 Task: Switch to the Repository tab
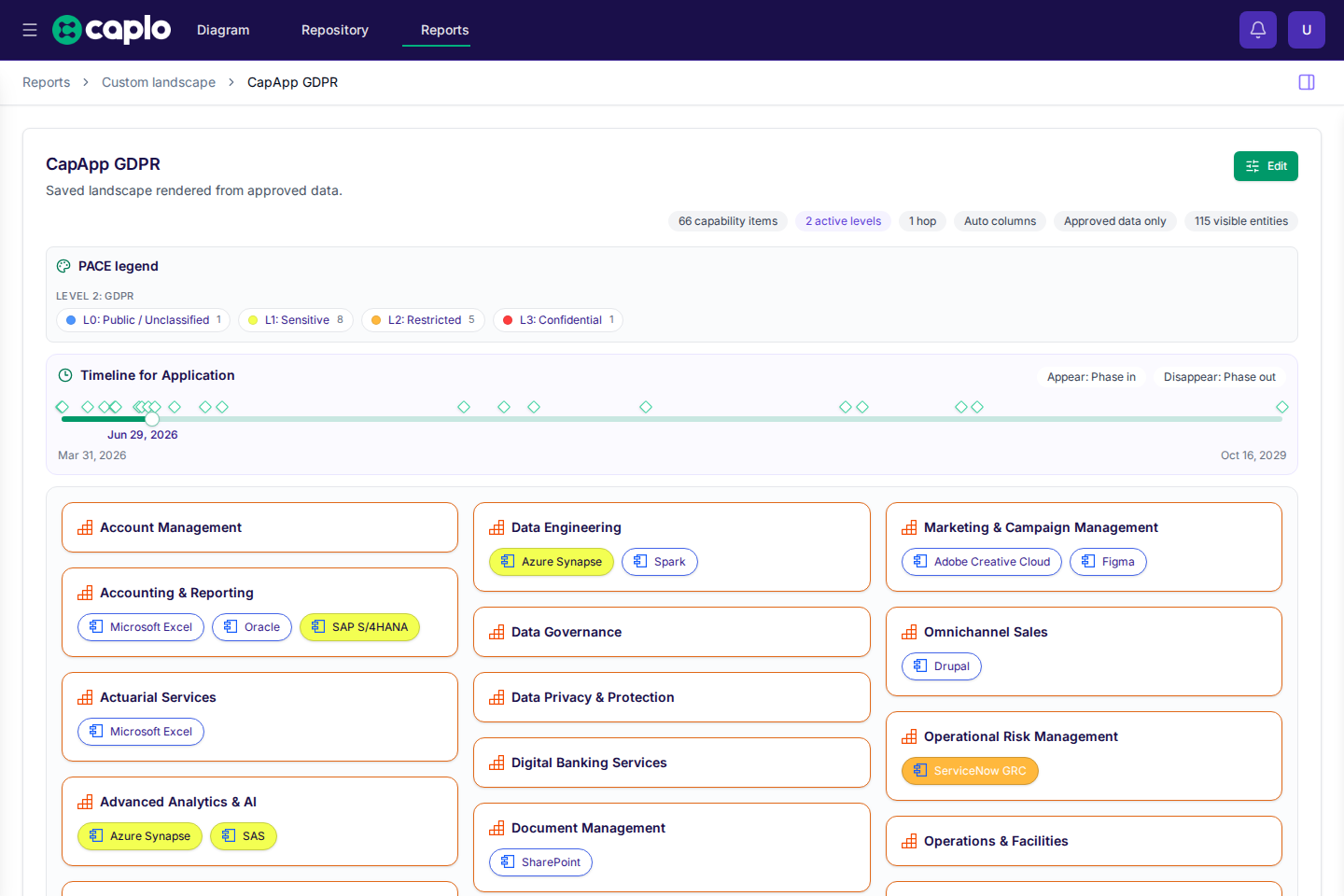coord(335,30)
